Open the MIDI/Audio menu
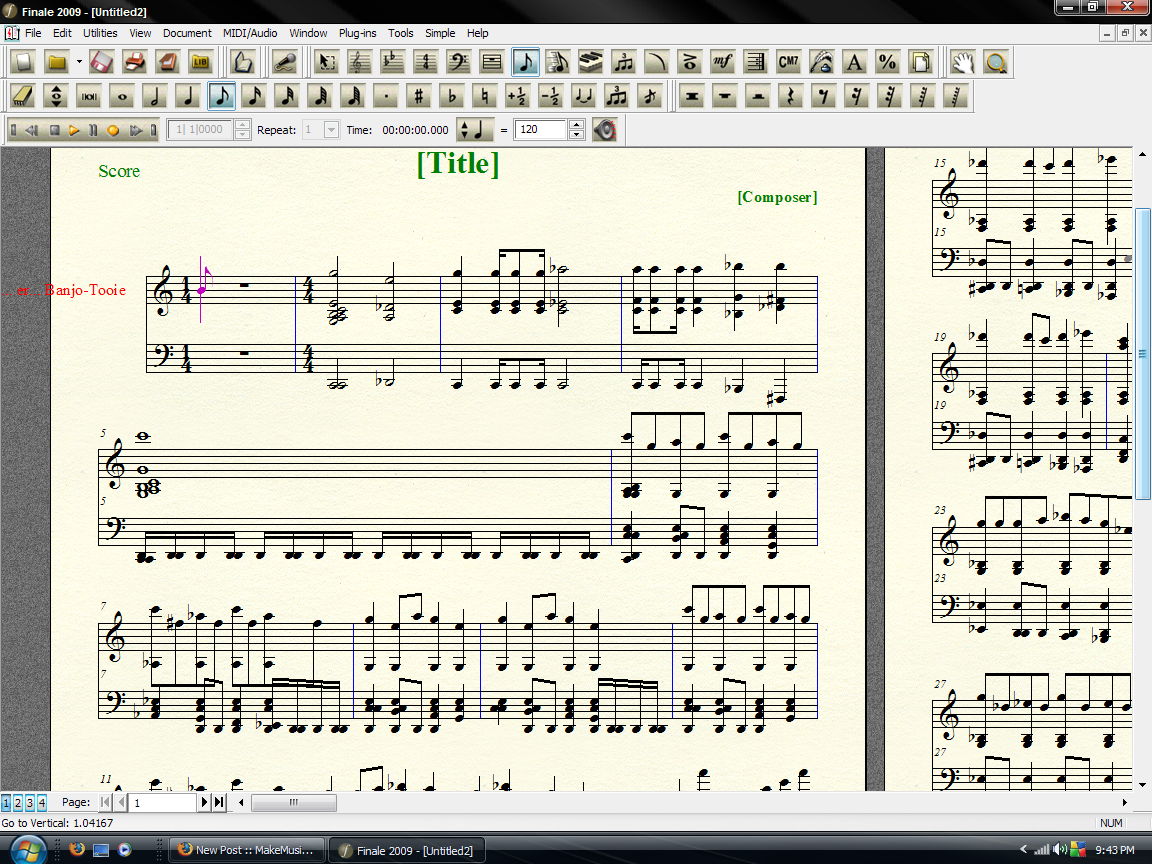 pos(250,33)
